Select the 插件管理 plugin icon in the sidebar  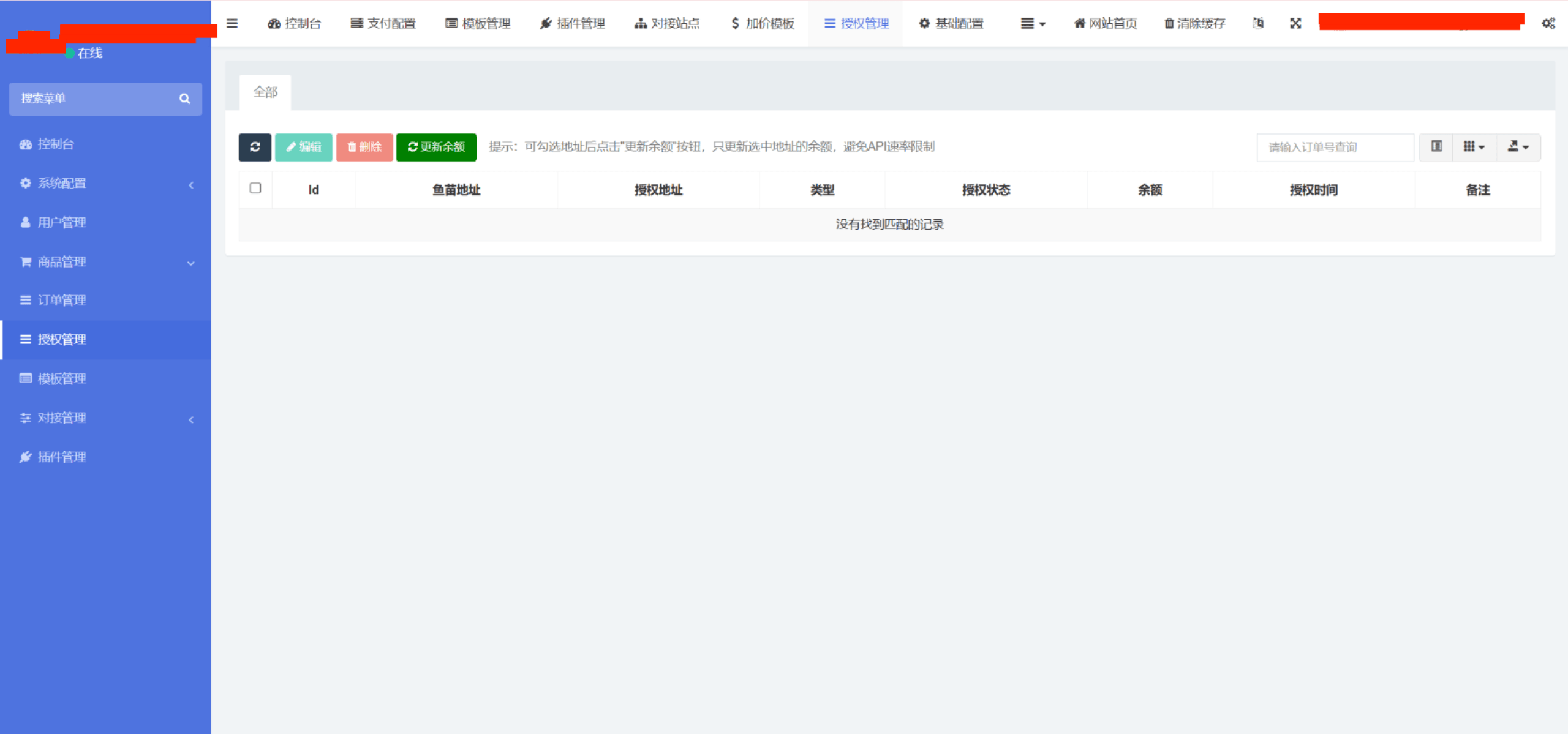pyautogui.click(x=25, y=457)
